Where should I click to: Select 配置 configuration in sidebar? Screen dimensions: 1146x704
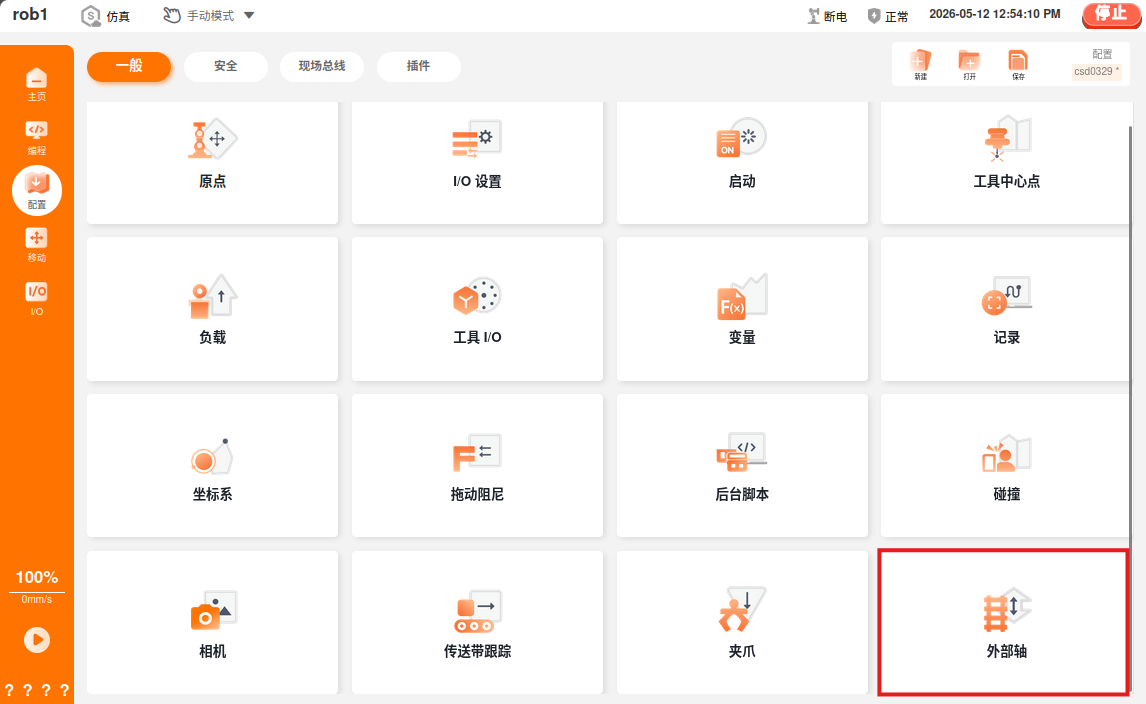pyautogui.click(x=37, y=191)
